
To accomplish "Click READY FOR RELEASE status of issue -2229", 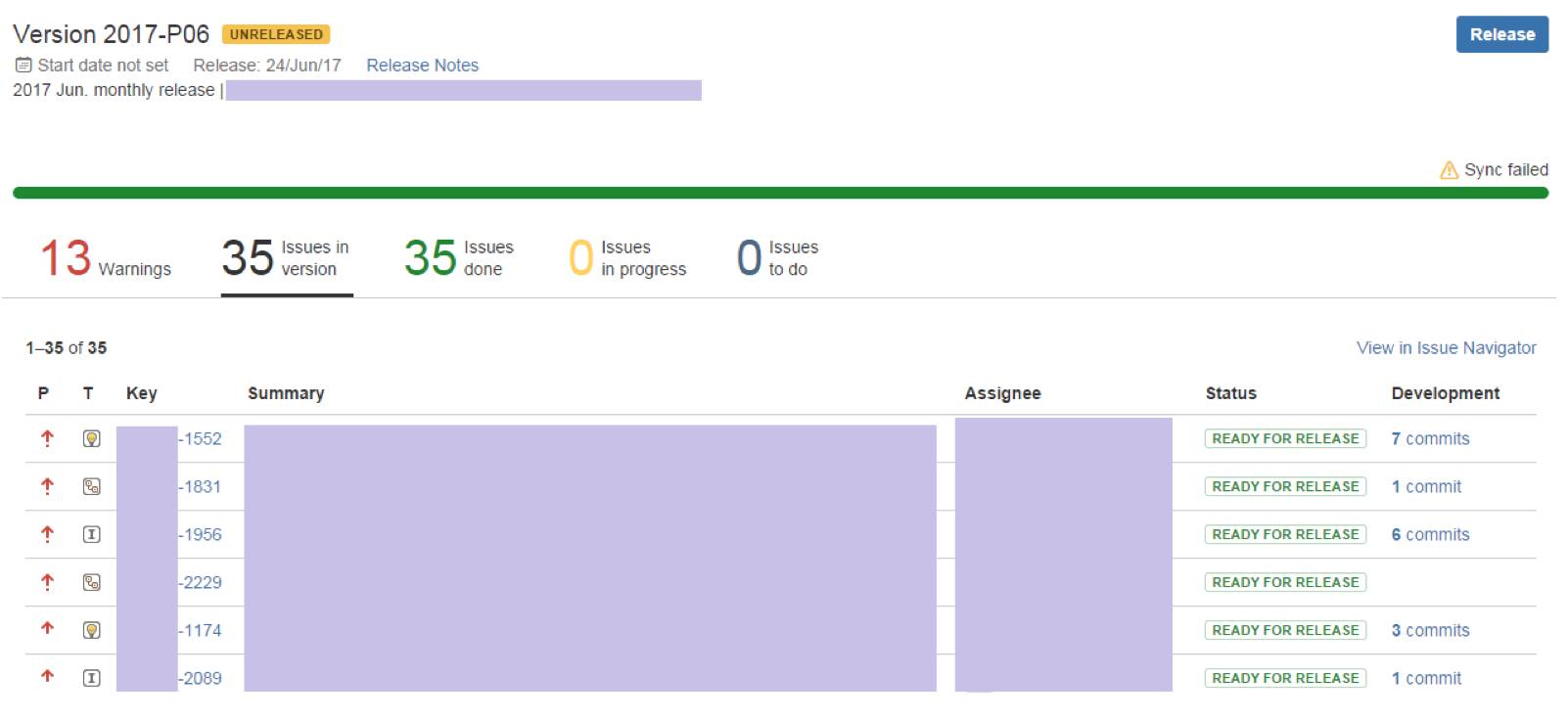I will coord(1285,583).
